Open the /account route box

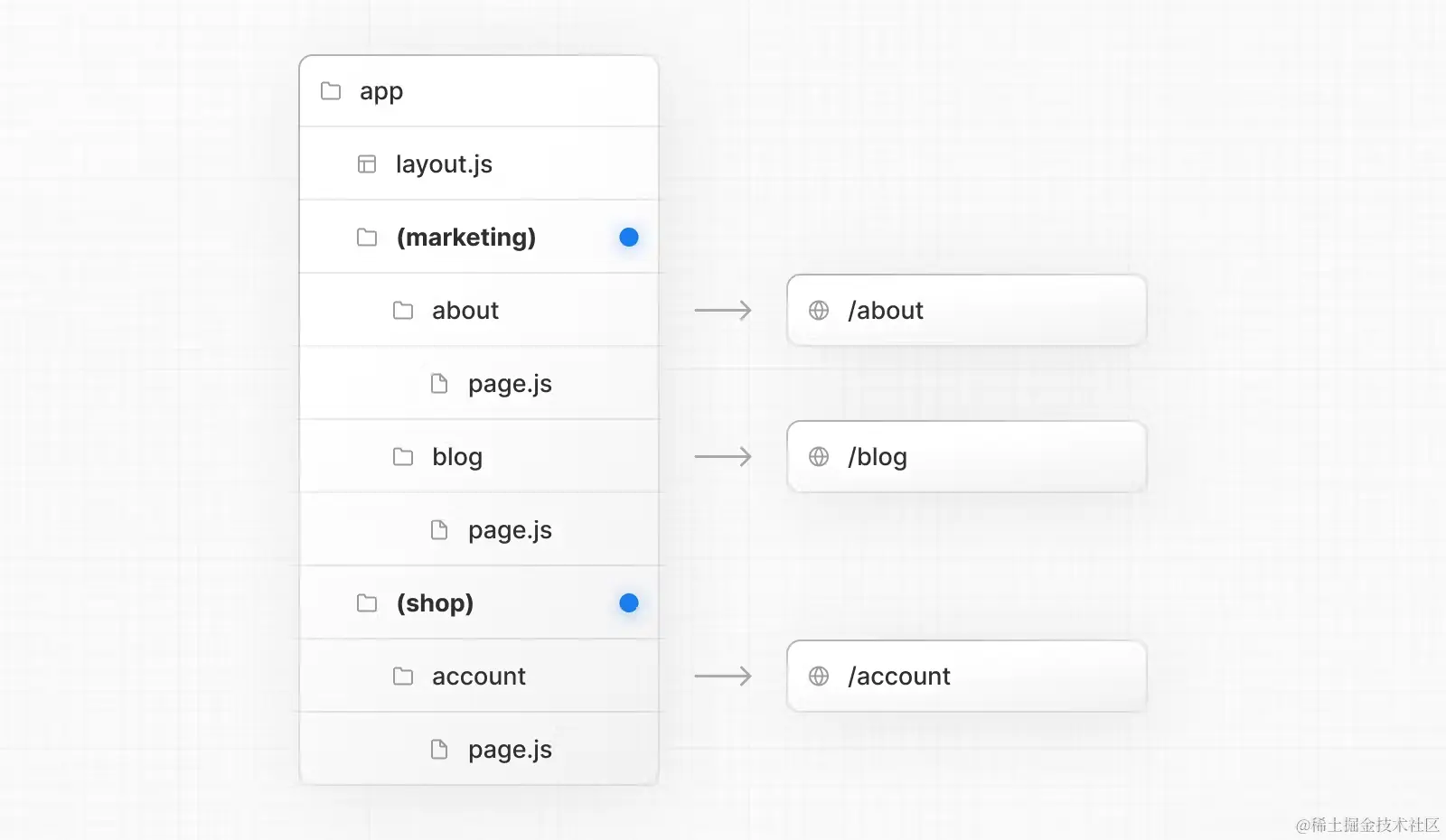(x=967, y=677)
